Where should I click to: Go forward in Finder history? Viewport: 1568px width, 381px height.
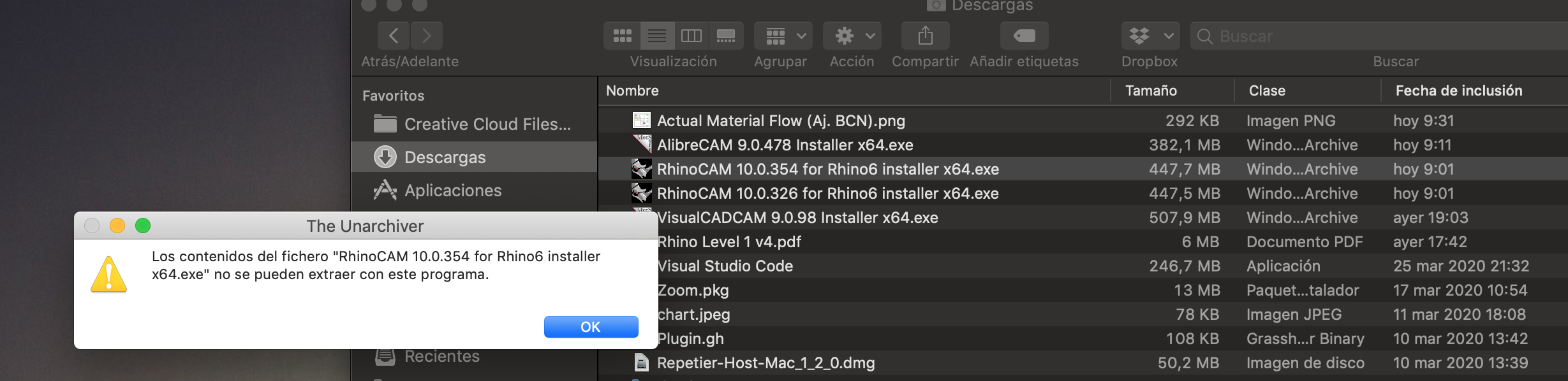click(427, 36)
